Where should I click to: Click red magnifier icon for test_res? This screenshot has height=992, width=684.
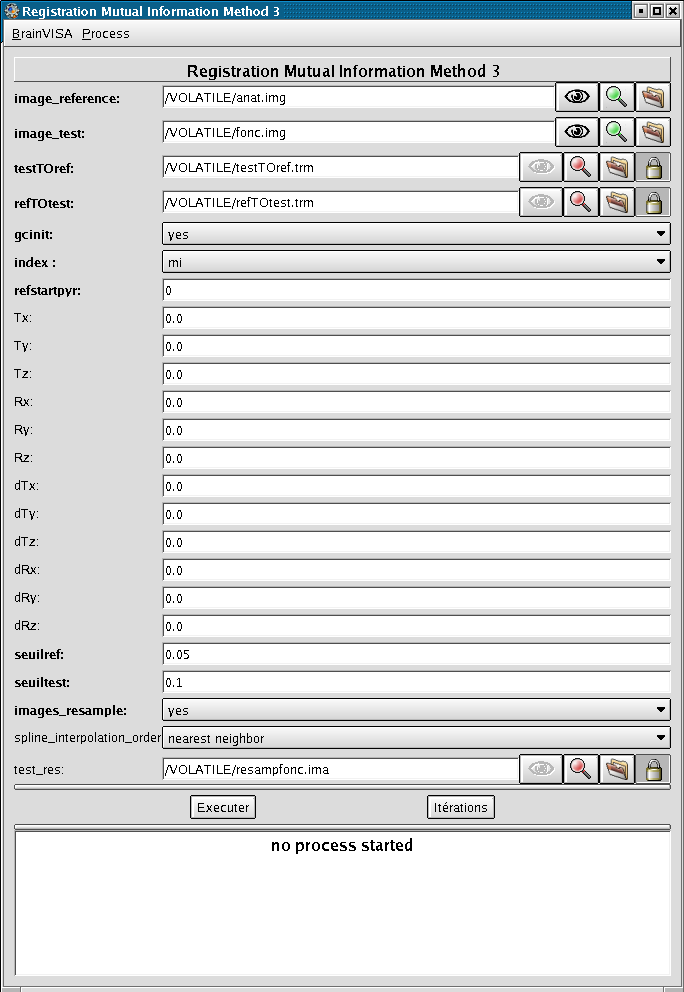579,769
